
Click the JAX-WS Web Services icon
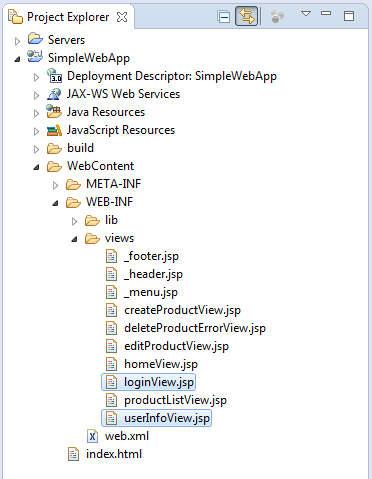54,94
